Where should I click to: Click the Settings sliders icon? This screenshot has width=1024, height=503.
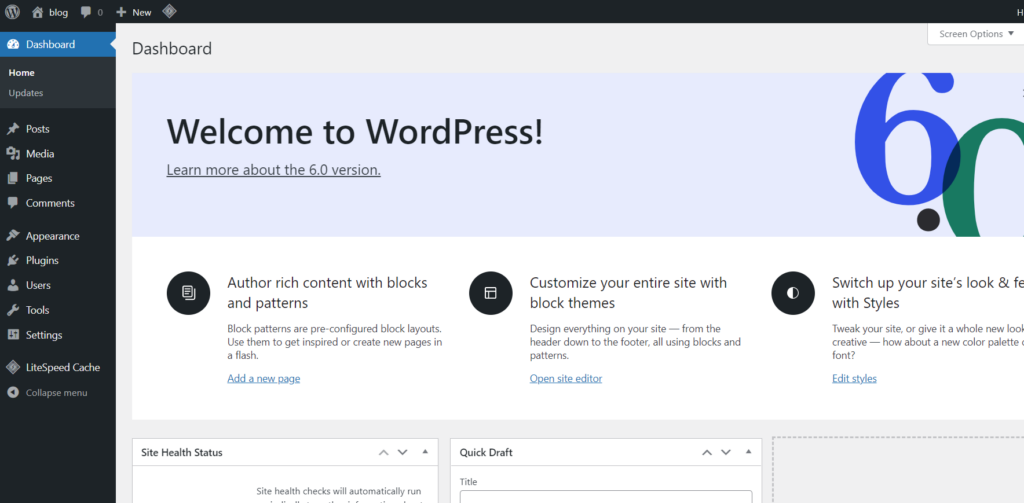13,335
